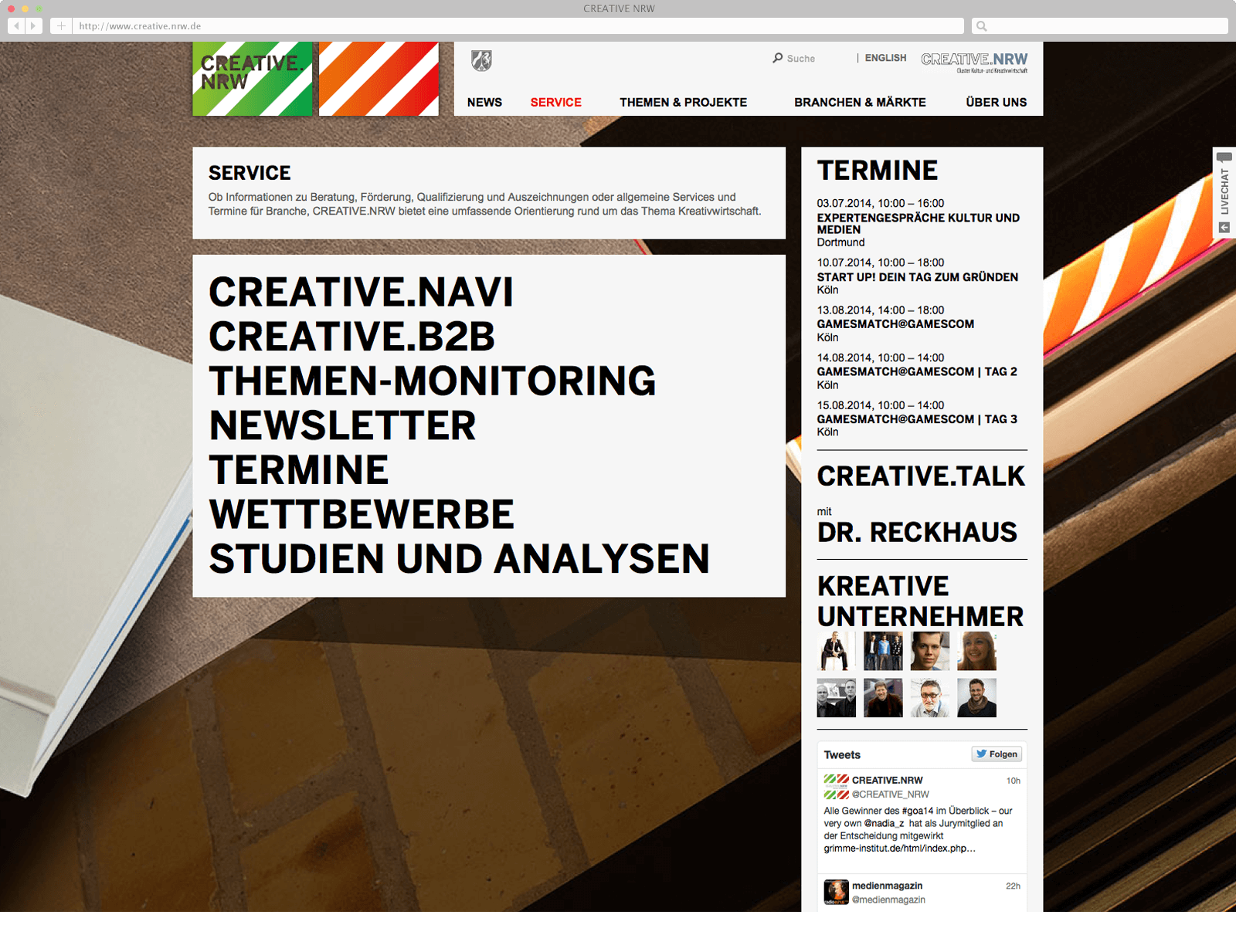Open the ÜBER UNS menu item

[x=996, y=102]
